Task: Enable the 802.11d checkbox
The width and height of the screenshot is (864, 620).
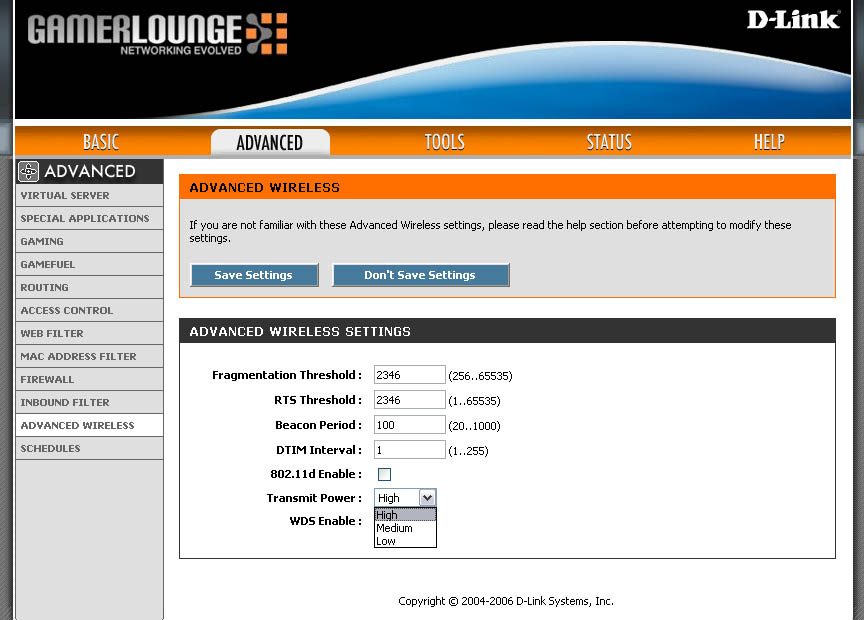Action: (384, 474)
